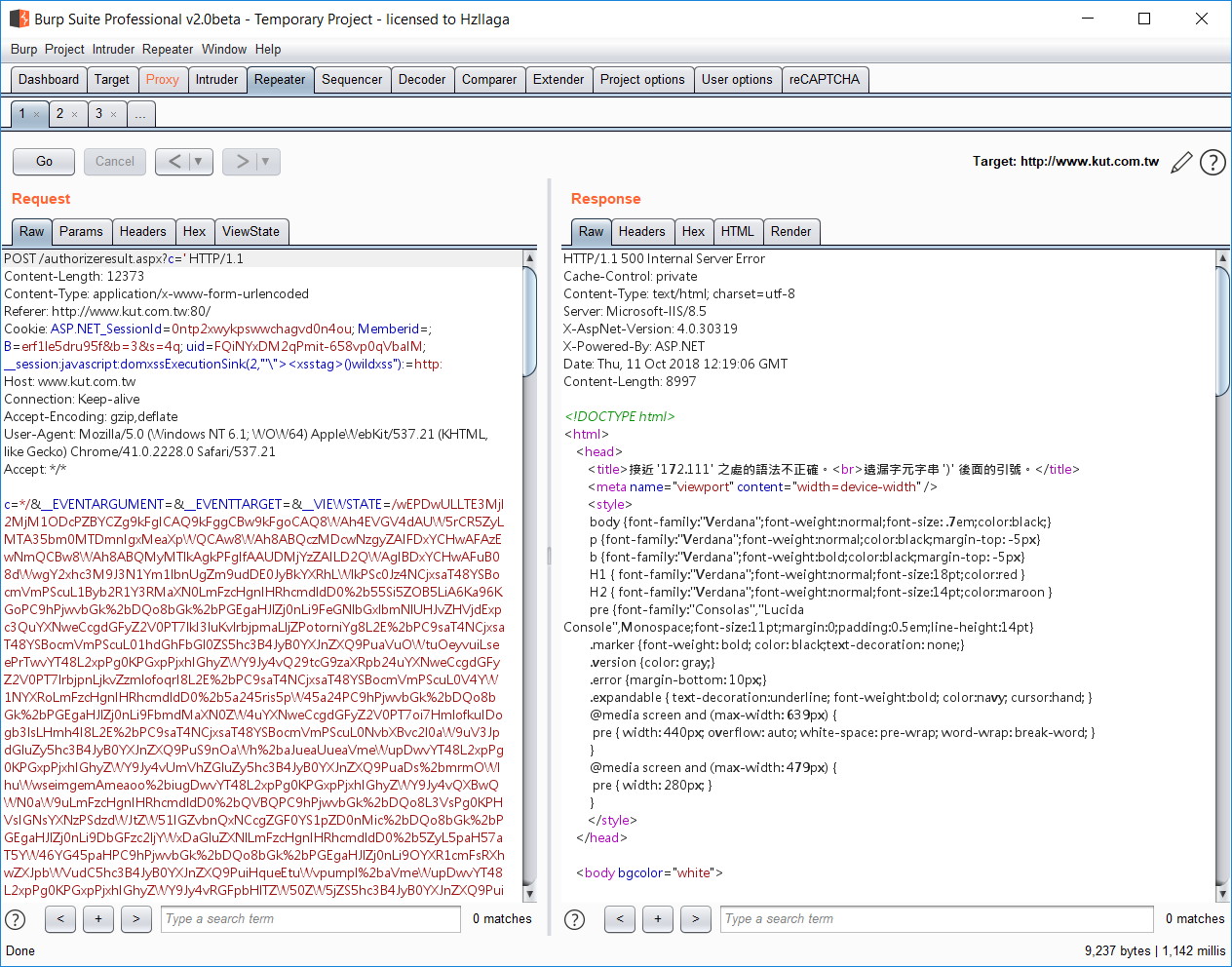Open the Intruder menu

click(113, 49)
